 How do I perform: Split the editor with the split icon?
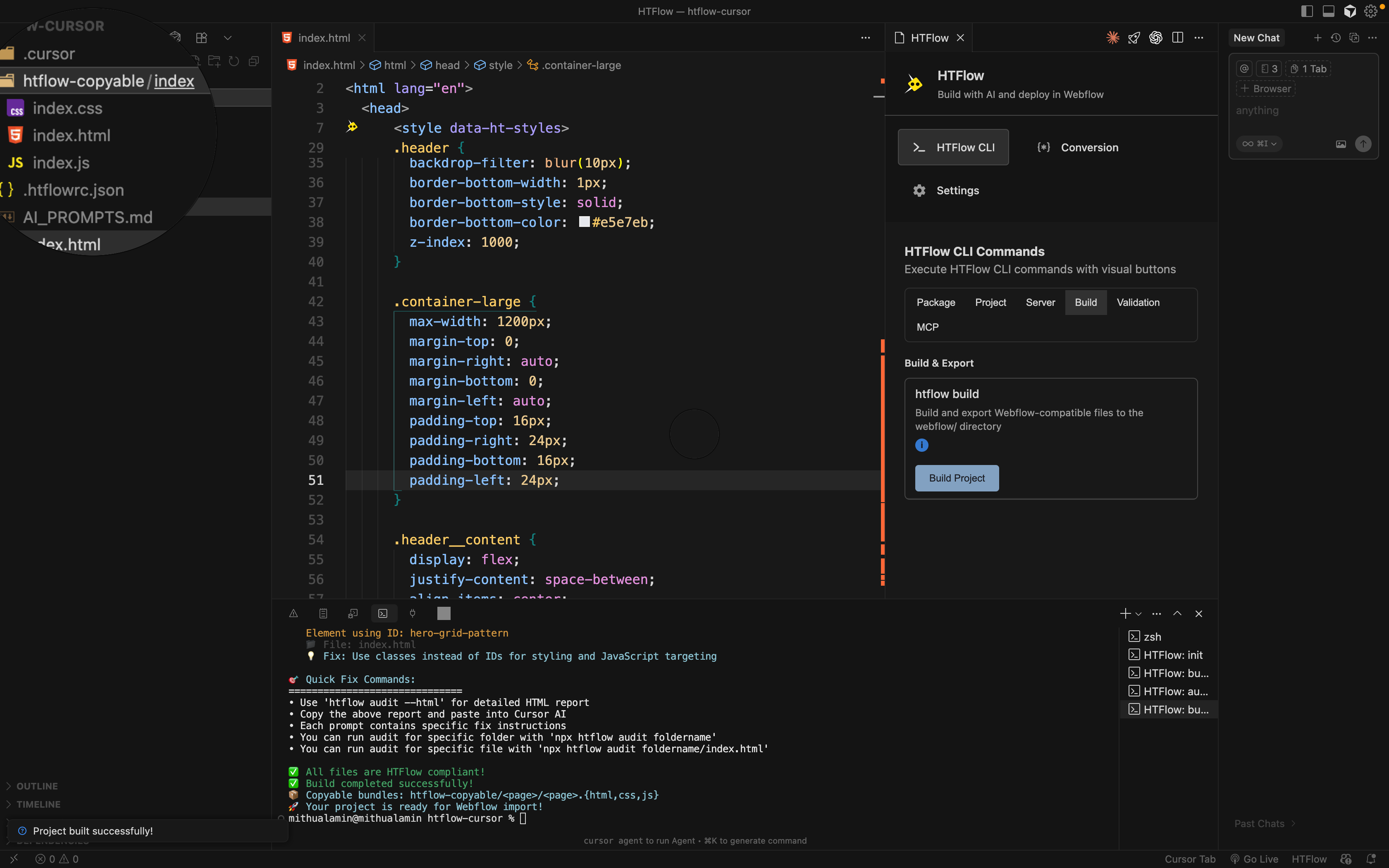click(1177, 38)
